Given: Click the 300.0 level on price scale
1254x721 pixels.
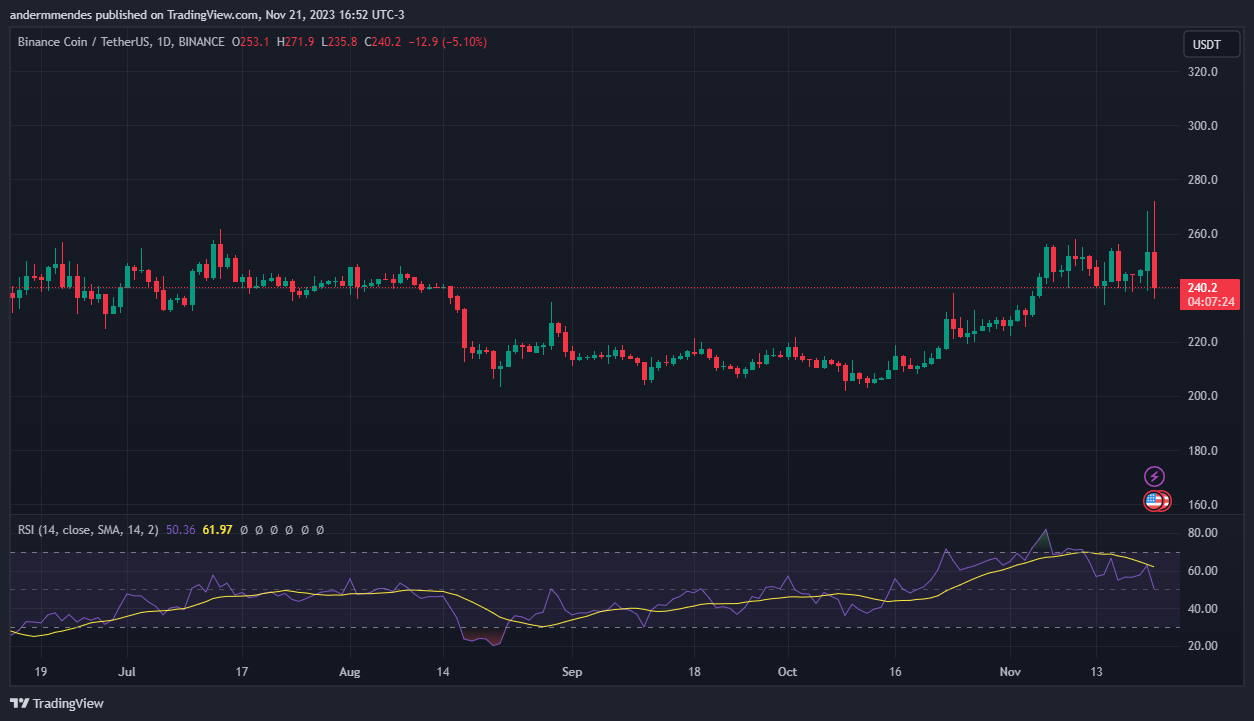Looking at the screenshot, I should tap(1201, 126).
